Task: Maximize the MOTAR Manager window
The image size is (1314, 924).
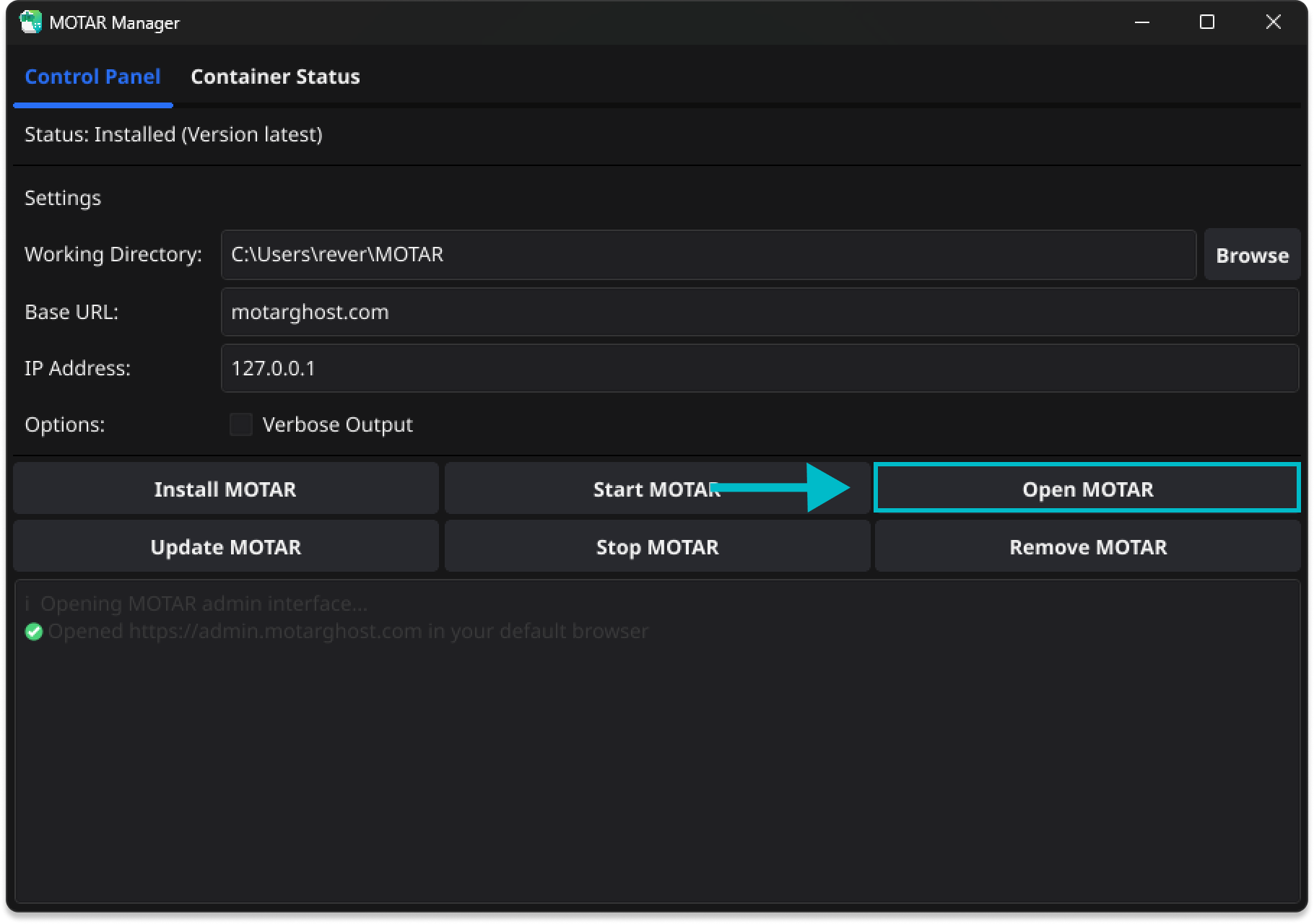Action: (1207, 22)
